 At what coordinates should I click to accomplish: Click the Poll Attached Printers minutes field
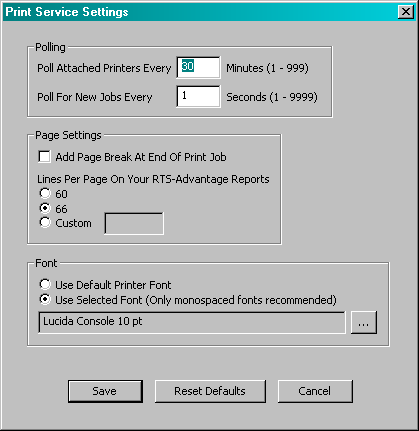tap(198, 68)
